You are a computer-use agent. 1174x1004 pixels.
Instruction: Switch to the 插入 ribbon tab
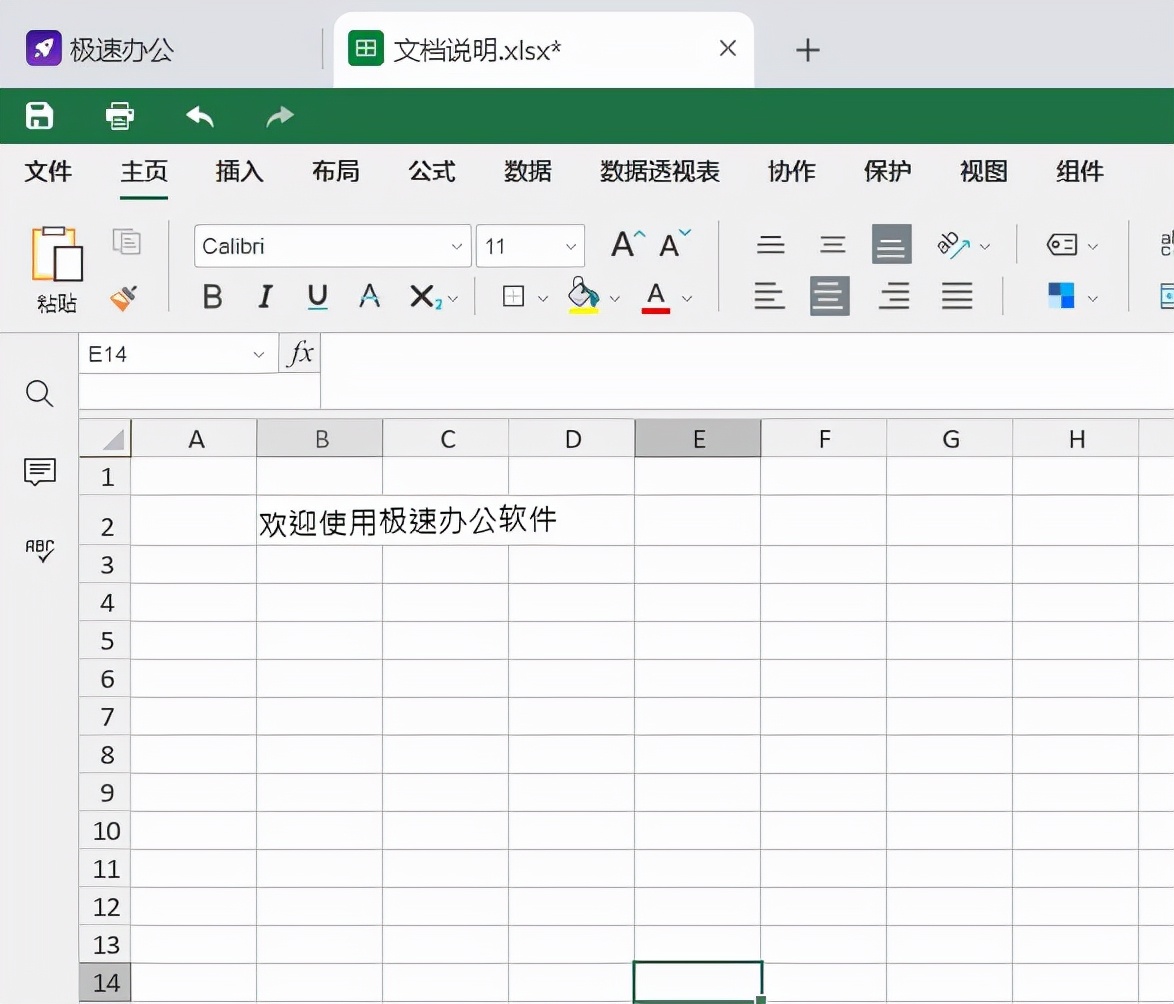(x=238, y=171)
